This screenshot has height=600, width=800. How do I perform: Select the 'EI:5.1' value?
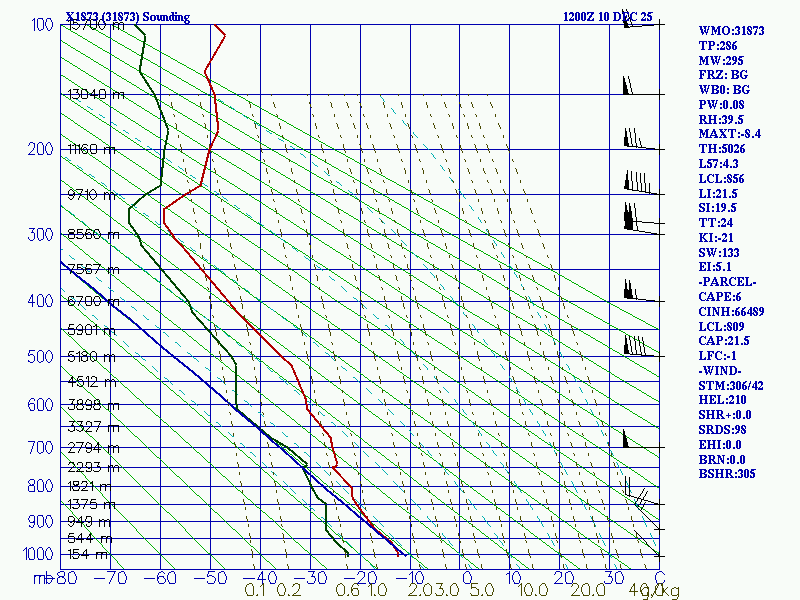click(x=715, y=267)
